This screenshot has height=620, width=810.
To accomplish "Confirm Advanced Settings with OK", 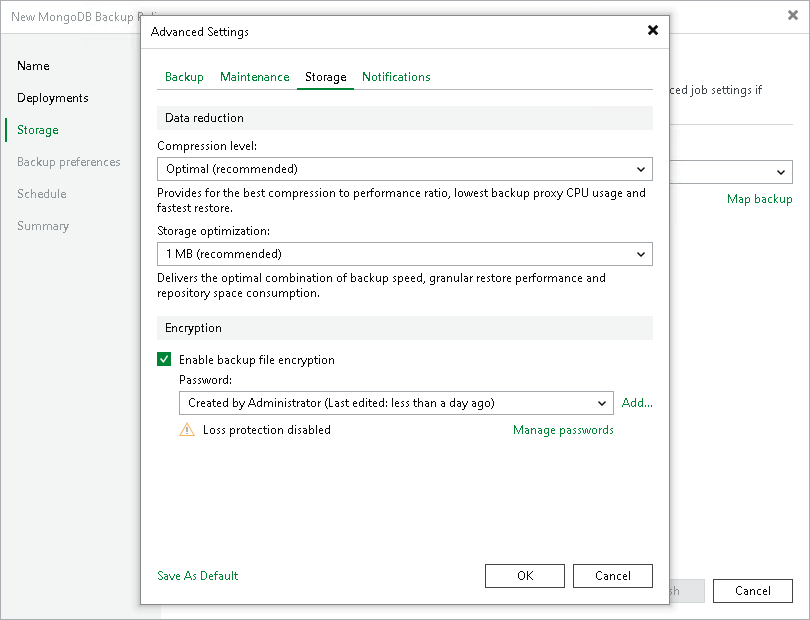I will [x=525, y=576].
